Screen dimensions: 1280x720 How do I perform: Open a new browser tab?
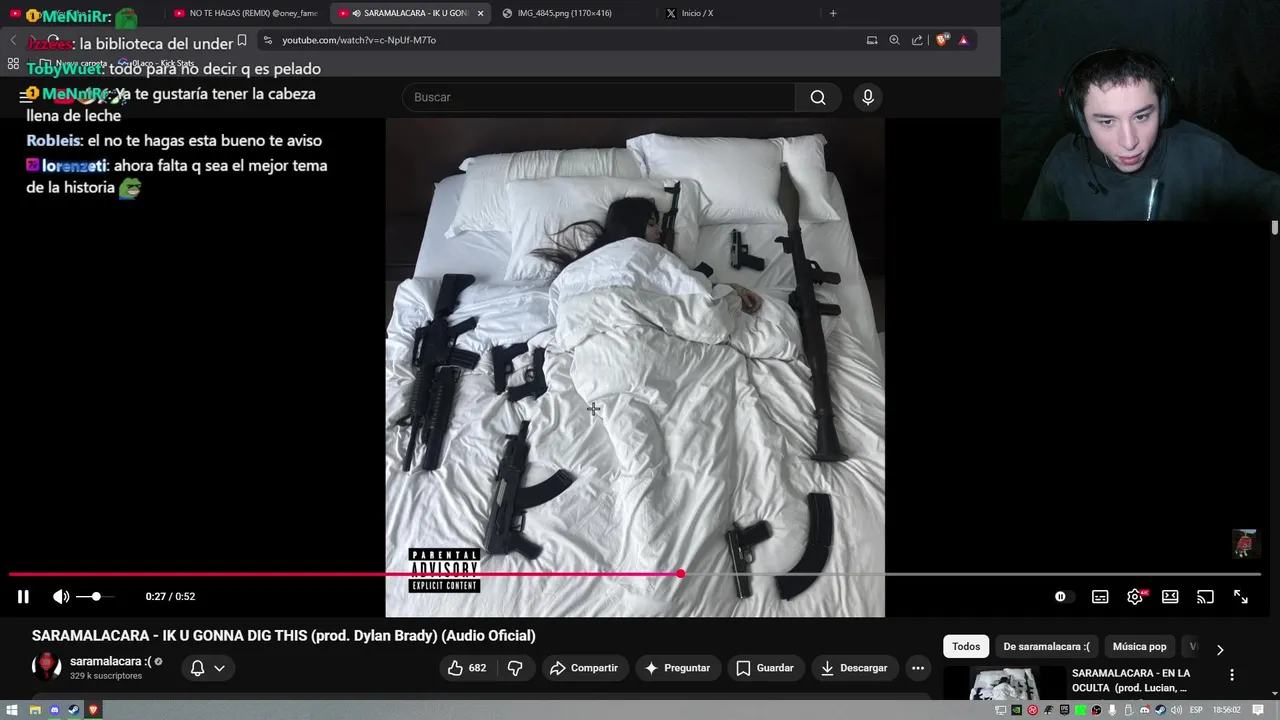(x=833, y=13)
